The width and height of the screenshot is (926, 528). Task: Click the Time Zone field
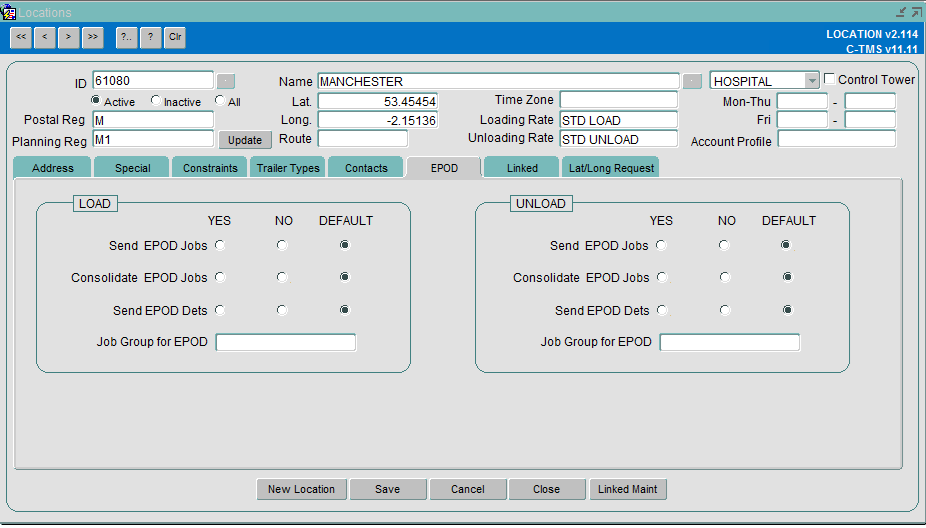[x=619, y=100]
